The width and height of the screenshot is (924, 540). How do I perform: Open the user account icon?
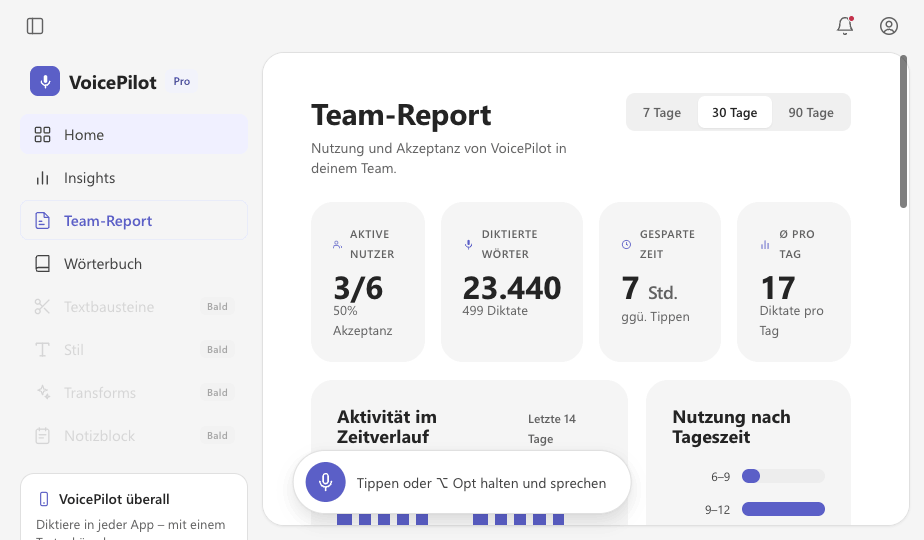[889, 26]
